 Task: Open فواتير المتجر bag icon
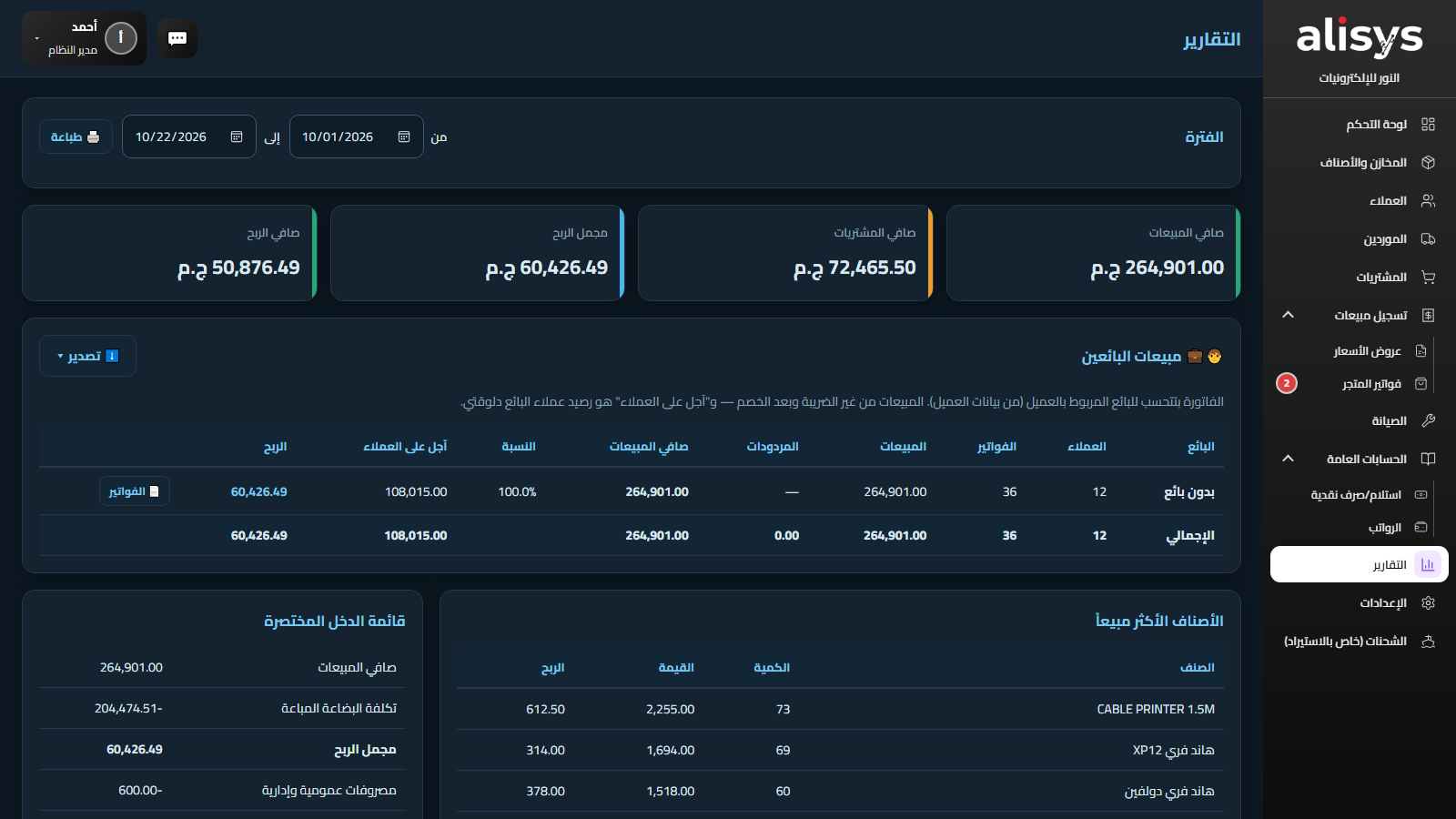point(1421,383)
